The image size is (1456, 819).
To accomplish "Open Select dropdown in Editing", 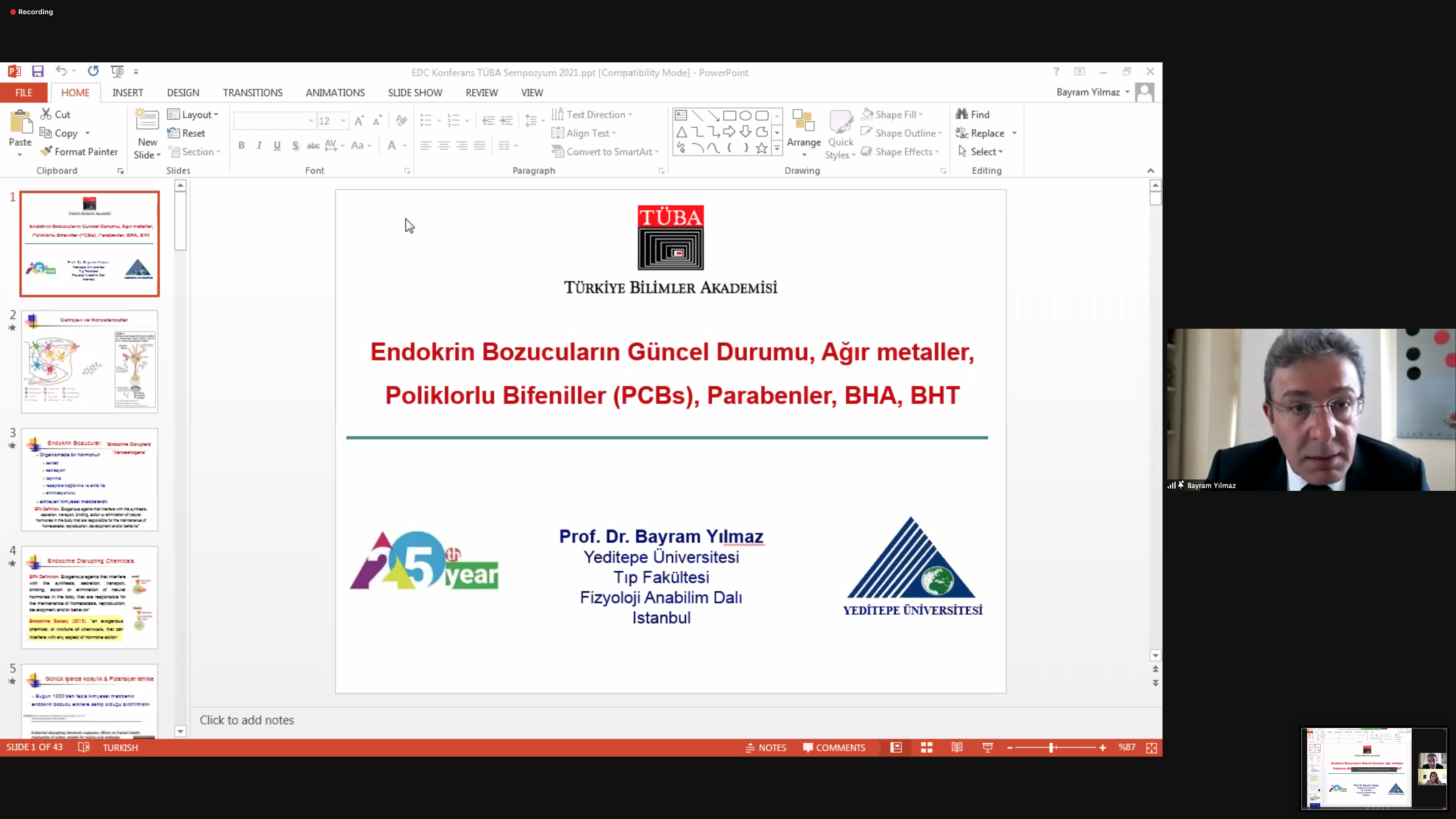I will pos(981,152).
